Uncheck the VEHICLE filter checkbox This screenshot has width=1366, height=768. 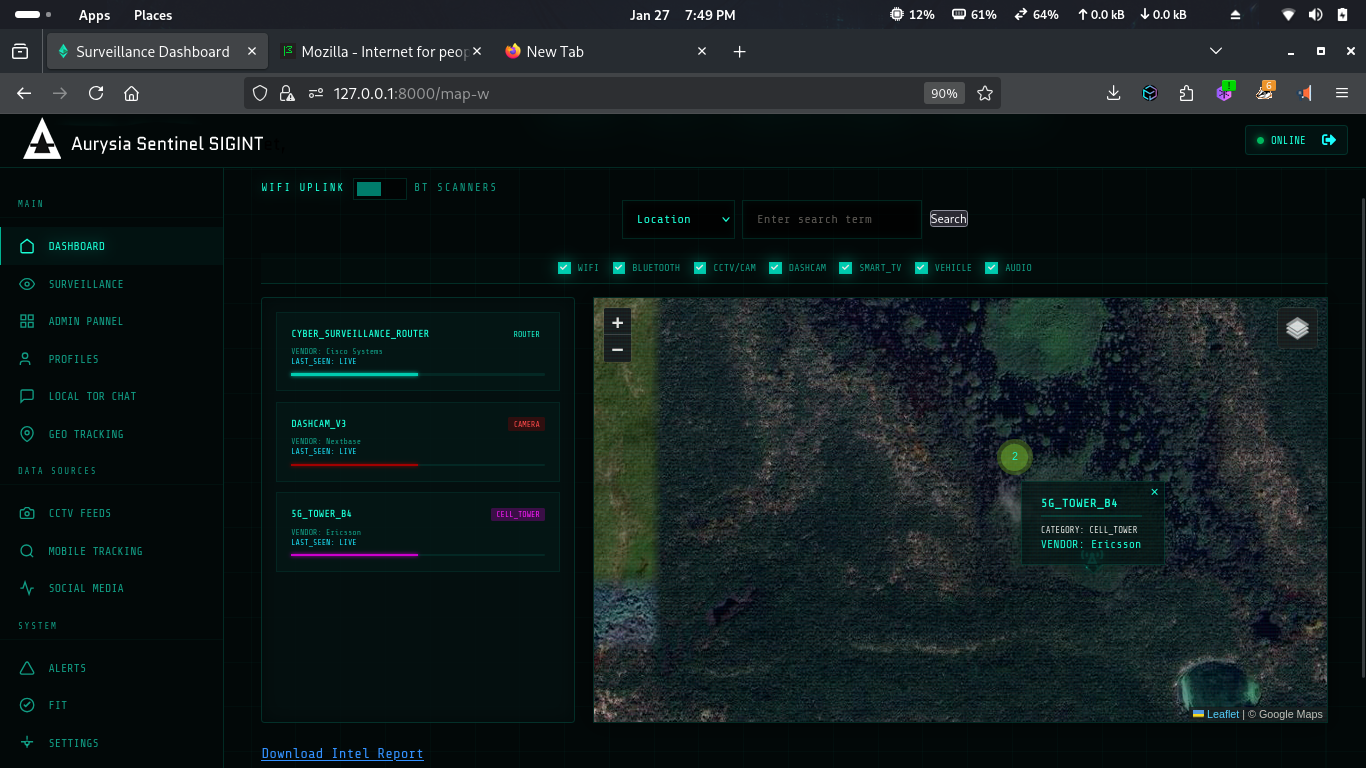[922, 268]
